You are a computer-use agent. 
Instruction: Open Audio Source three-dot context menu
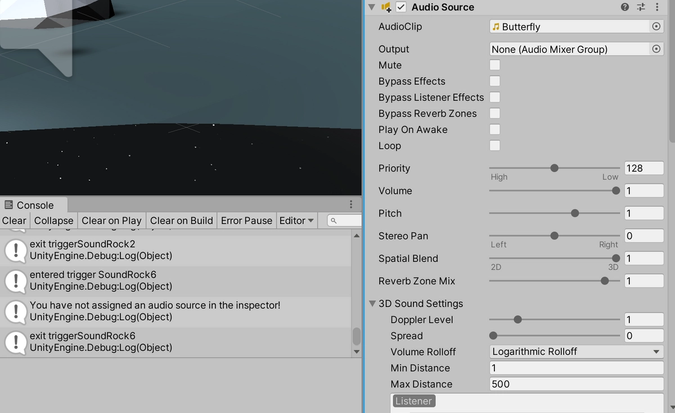click(x=657, y=7)
